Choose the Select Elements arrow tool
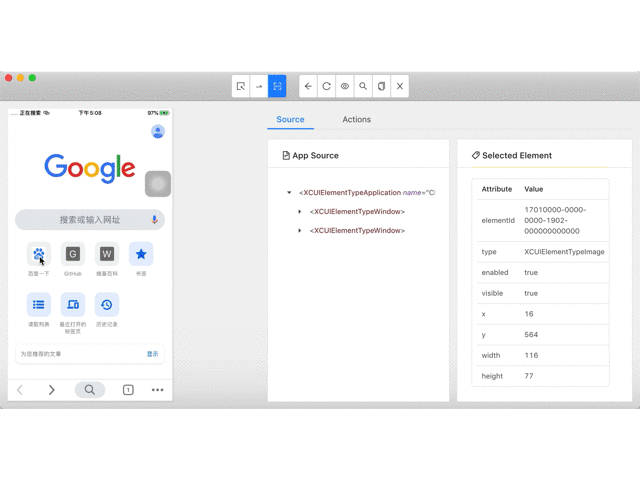 [241, 86]
